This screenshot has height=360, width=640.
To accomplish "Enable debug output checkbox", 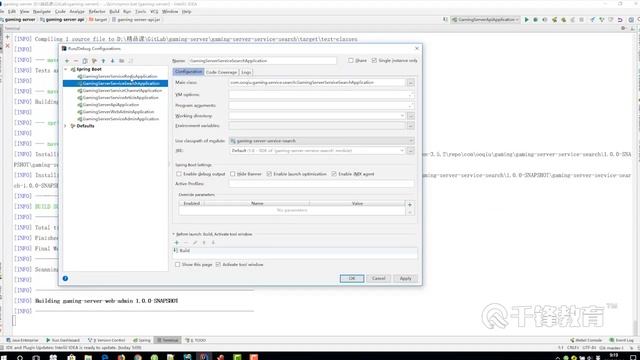I will tap(179, 174).
